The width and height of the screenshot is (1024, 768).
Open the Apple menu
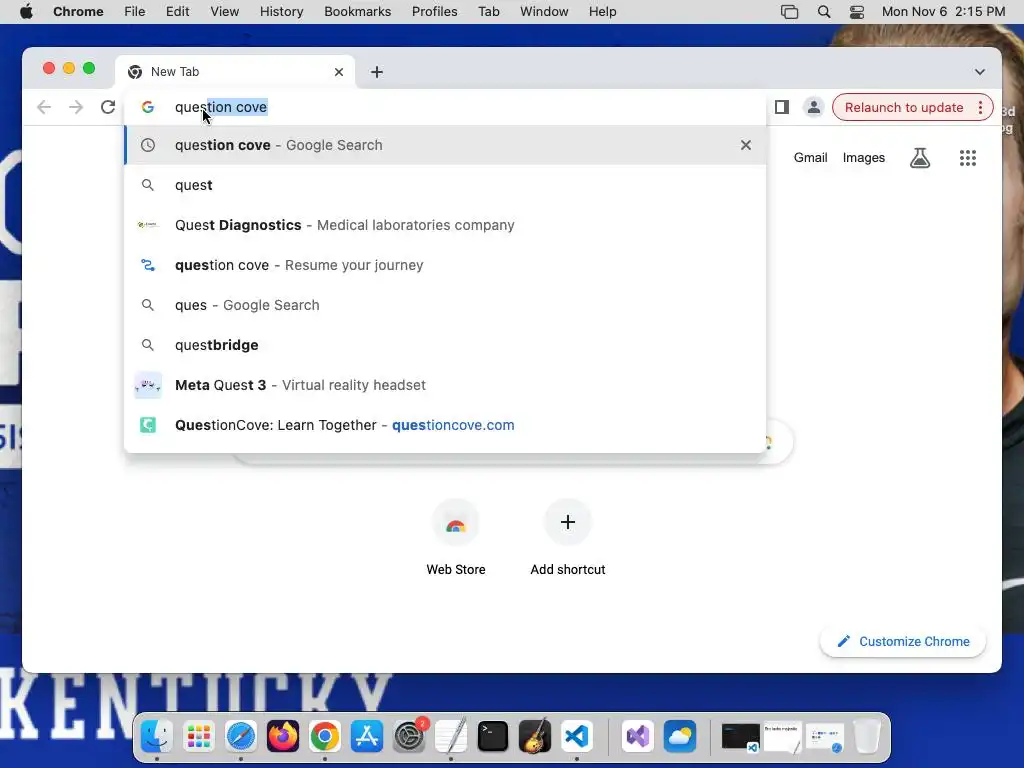[26, 12]
